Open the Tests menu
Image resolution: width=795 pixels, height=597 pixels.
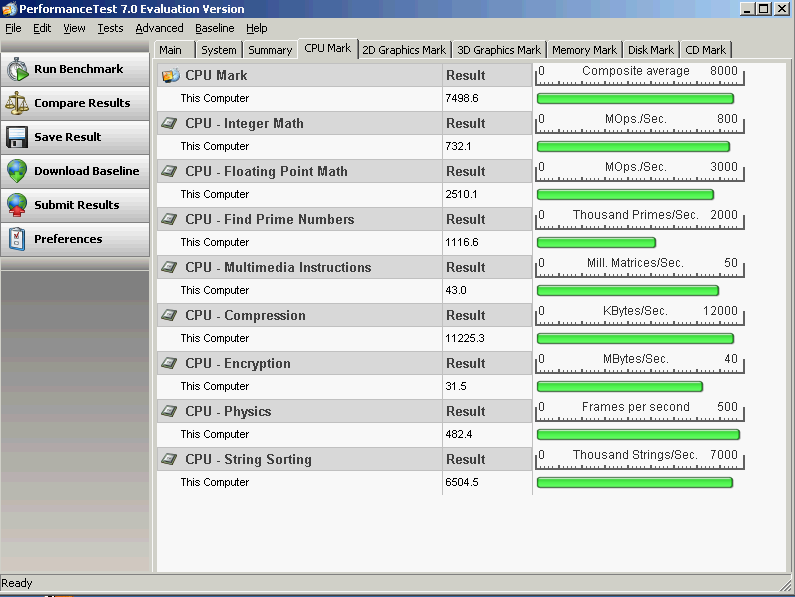[110, 28]
